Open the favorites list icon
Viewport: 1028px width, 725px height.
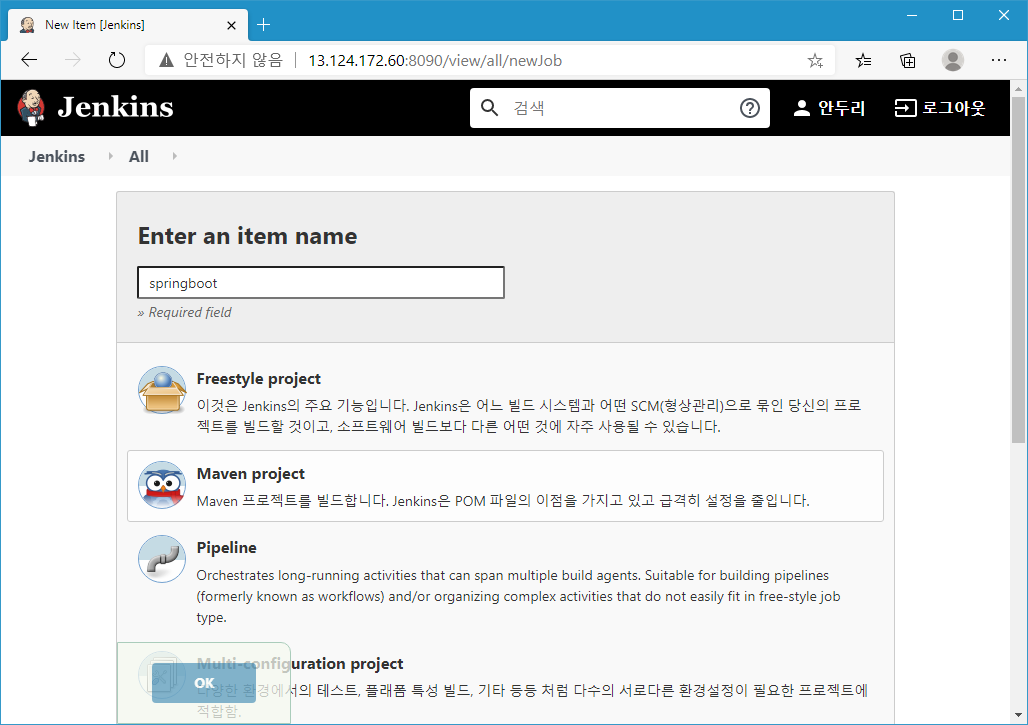click(863, 60)
